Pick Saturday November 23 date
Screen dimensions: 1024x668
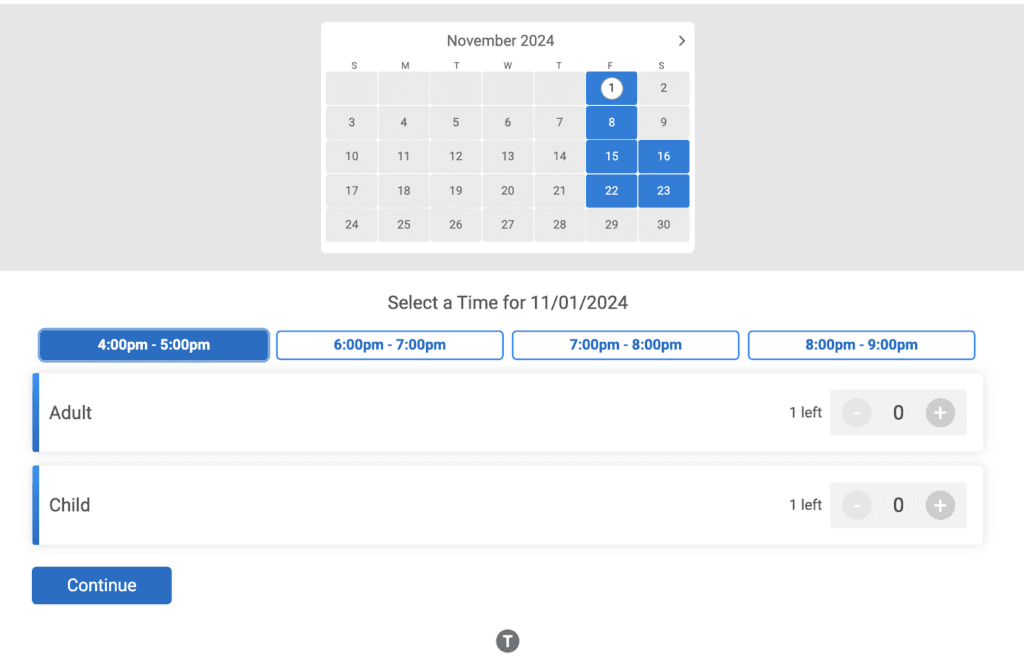pyautogui.click(x=664, y=191)
